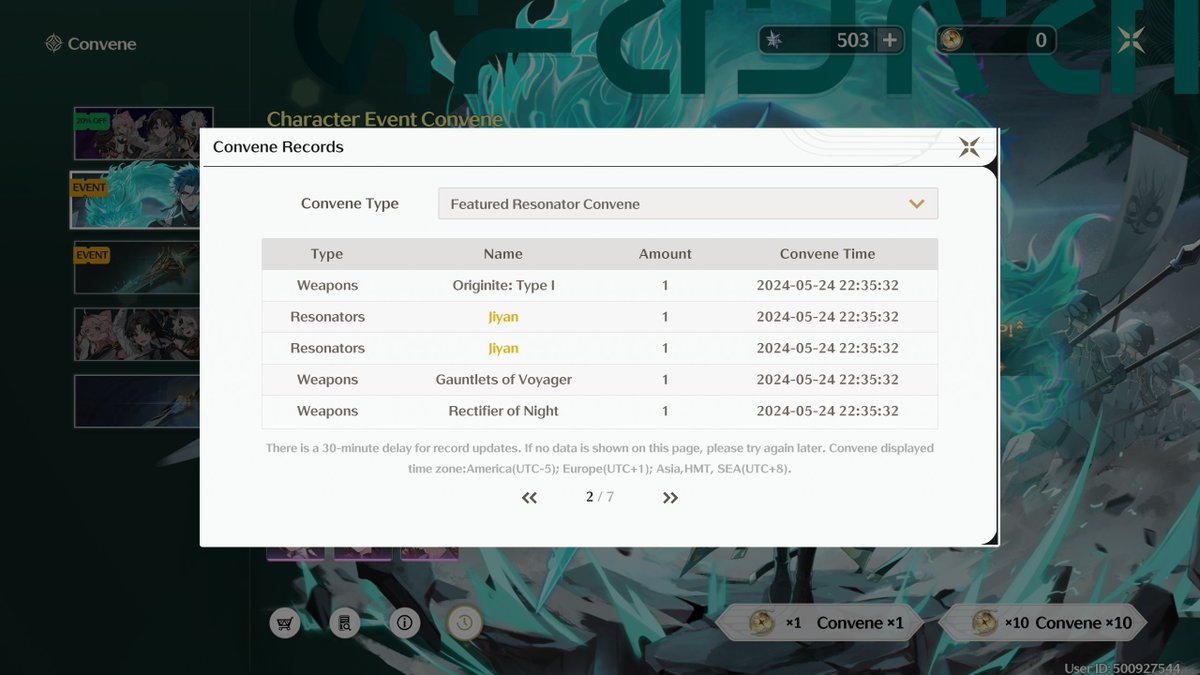Click the 30-minute delay notice text
The height and width of the screenshot is (675, 1200).
(600, 458)
